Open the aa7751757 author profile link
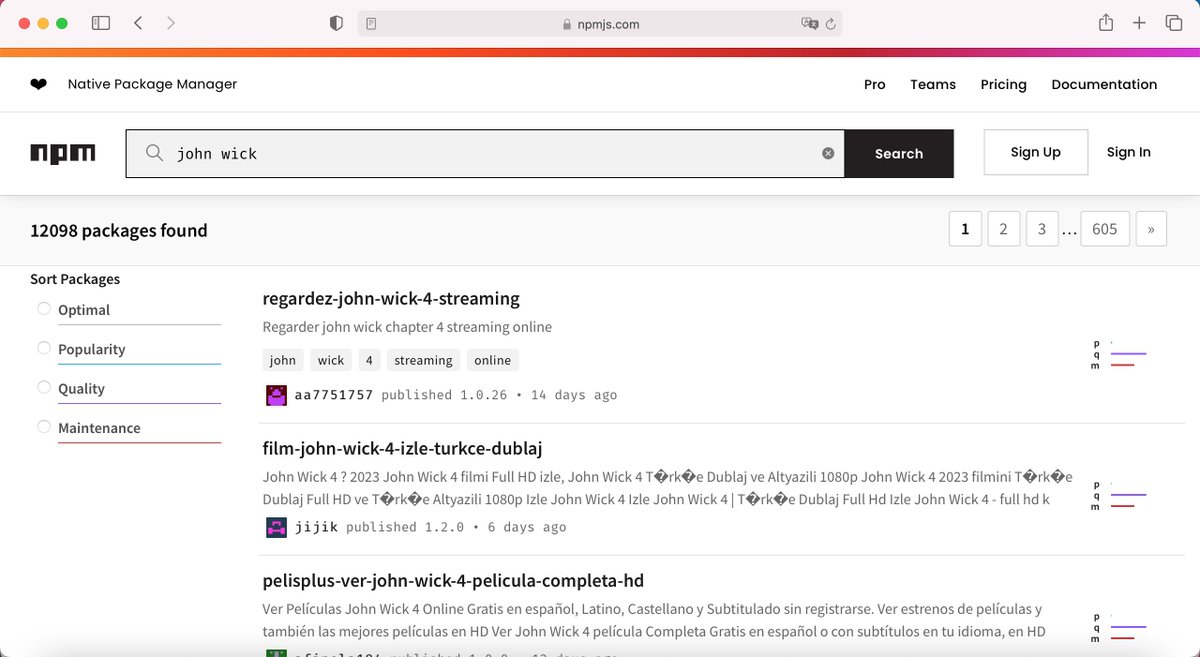This screenshot has width=1200, height=657. point(334,395)
